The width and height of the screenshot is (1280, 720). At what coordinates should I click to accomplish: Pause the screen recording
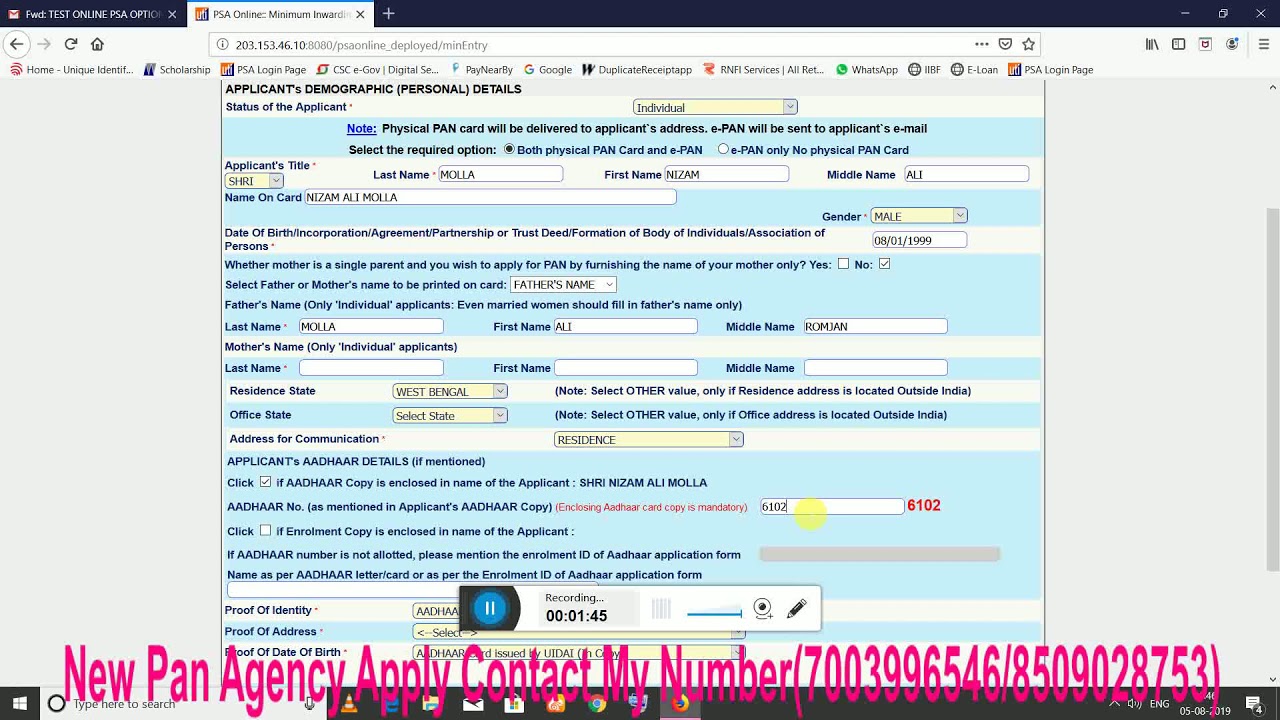[490, 608]
